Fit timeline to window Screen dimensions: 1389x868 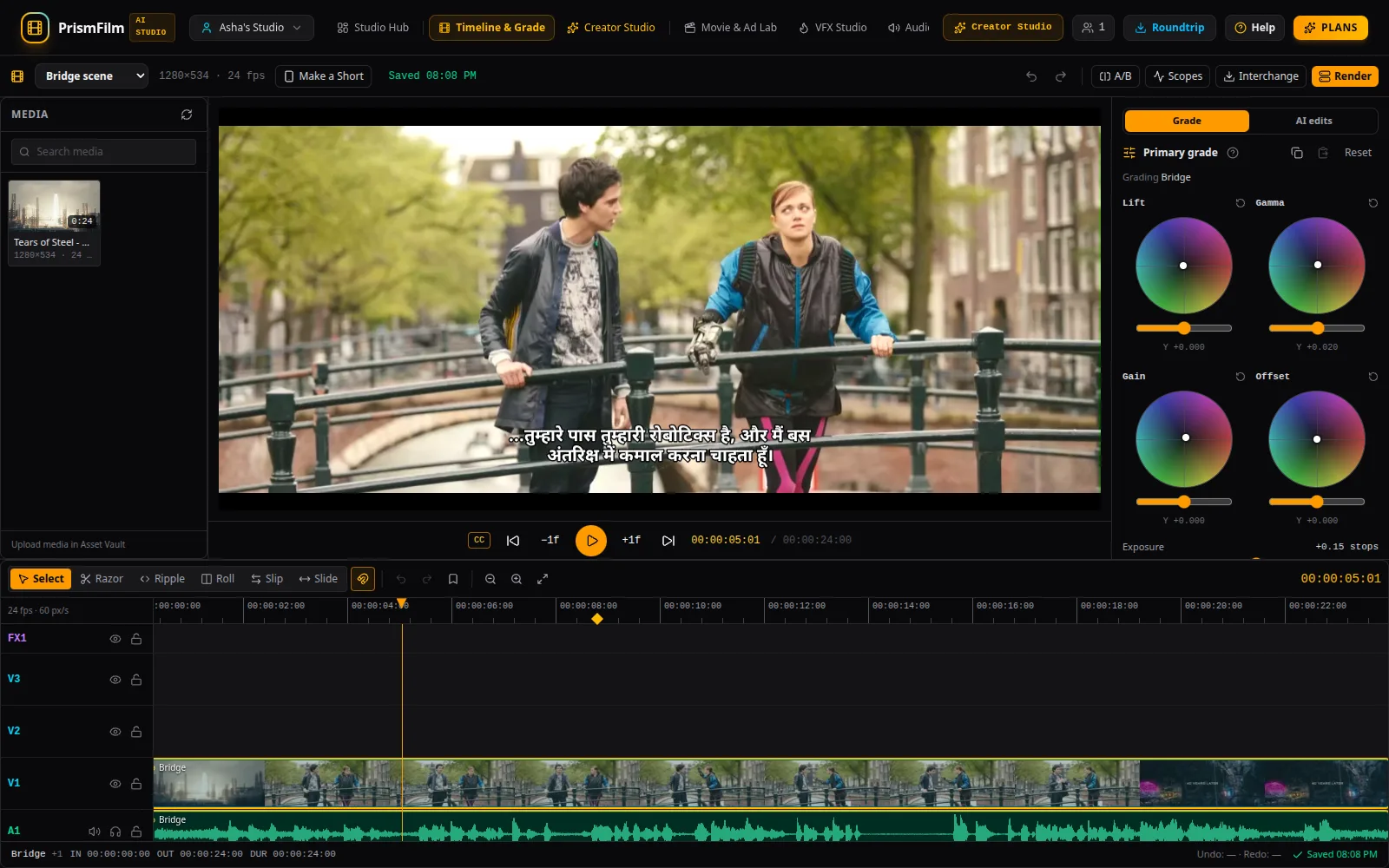point(543,579)
